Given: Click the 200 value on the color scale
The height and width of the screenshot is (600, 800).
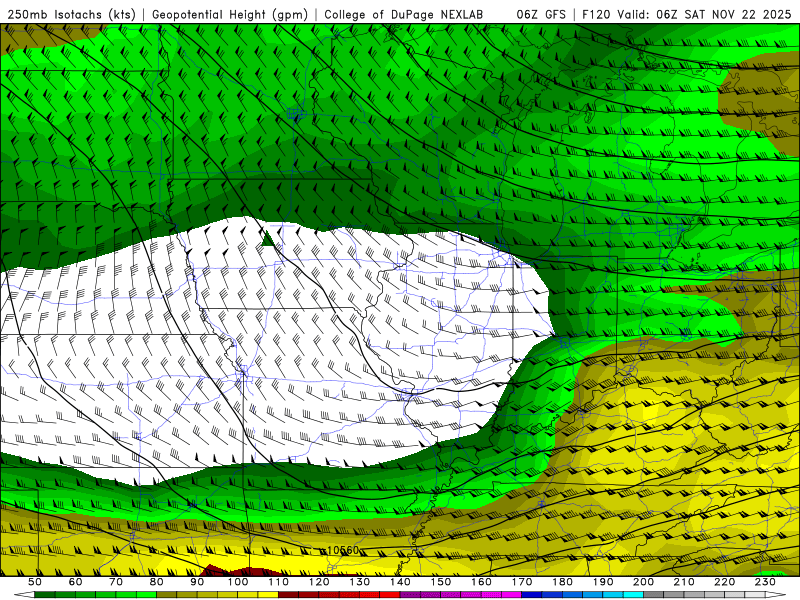Looking at the screenshot, I should (643, 582).
